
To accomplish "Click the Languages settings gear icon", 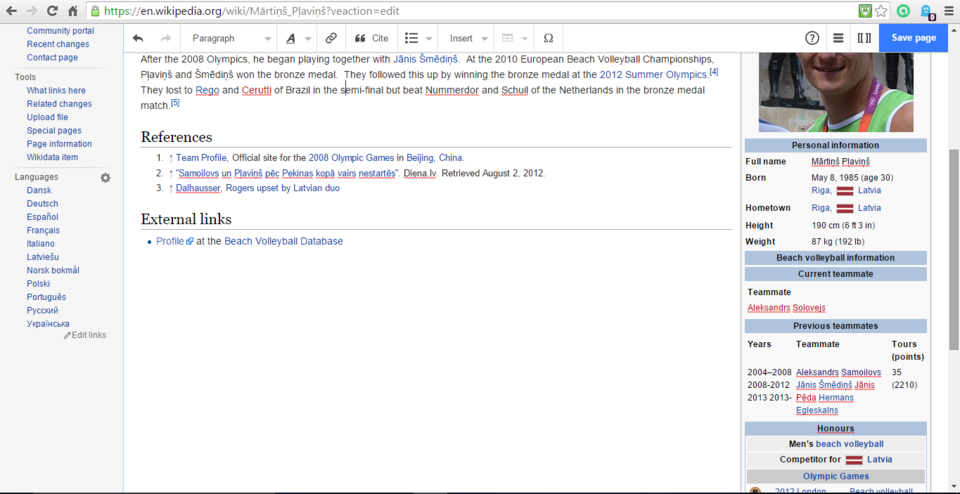I will tap(105, 178).
